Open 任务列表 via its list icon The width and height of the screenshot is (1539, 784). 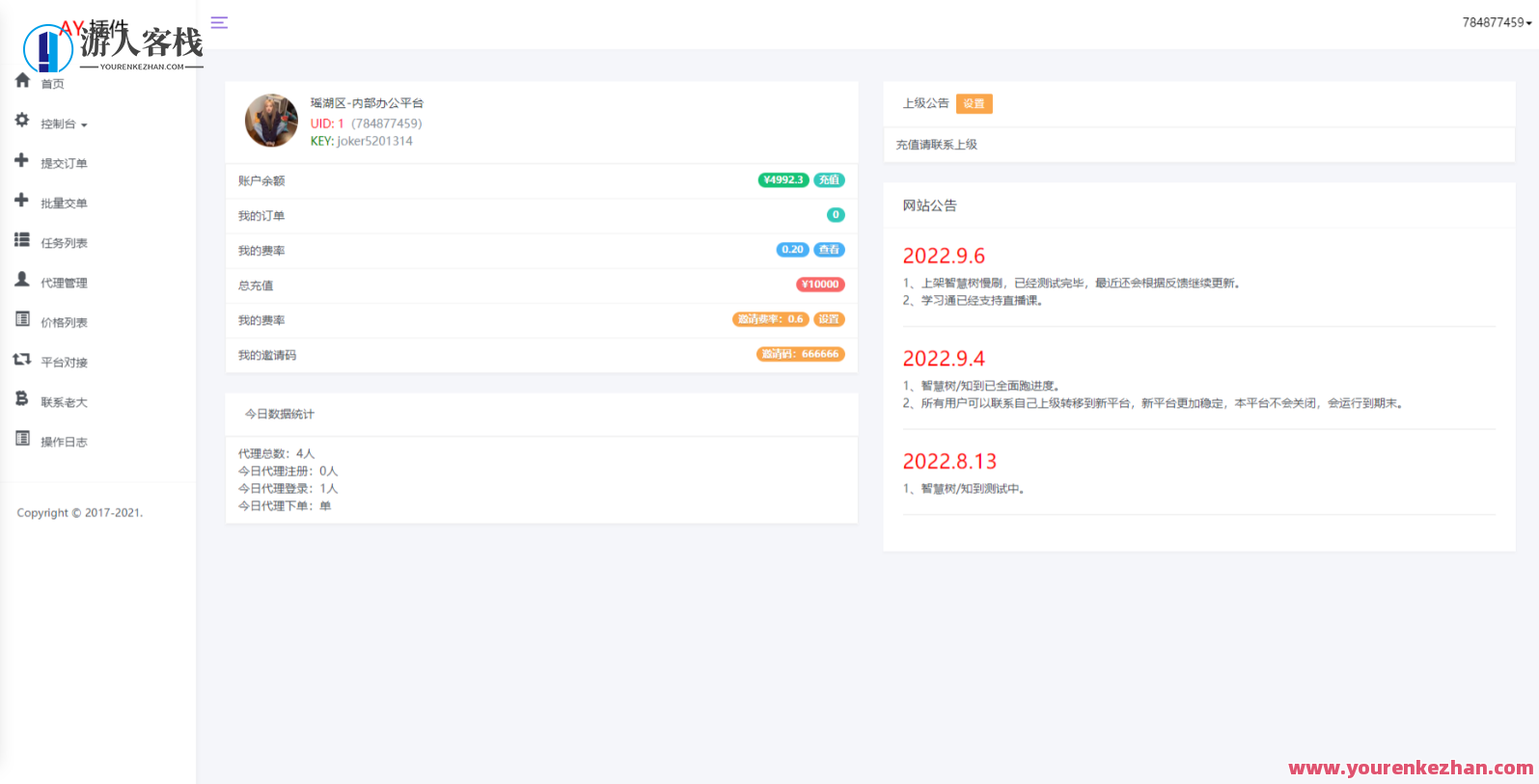21,239
